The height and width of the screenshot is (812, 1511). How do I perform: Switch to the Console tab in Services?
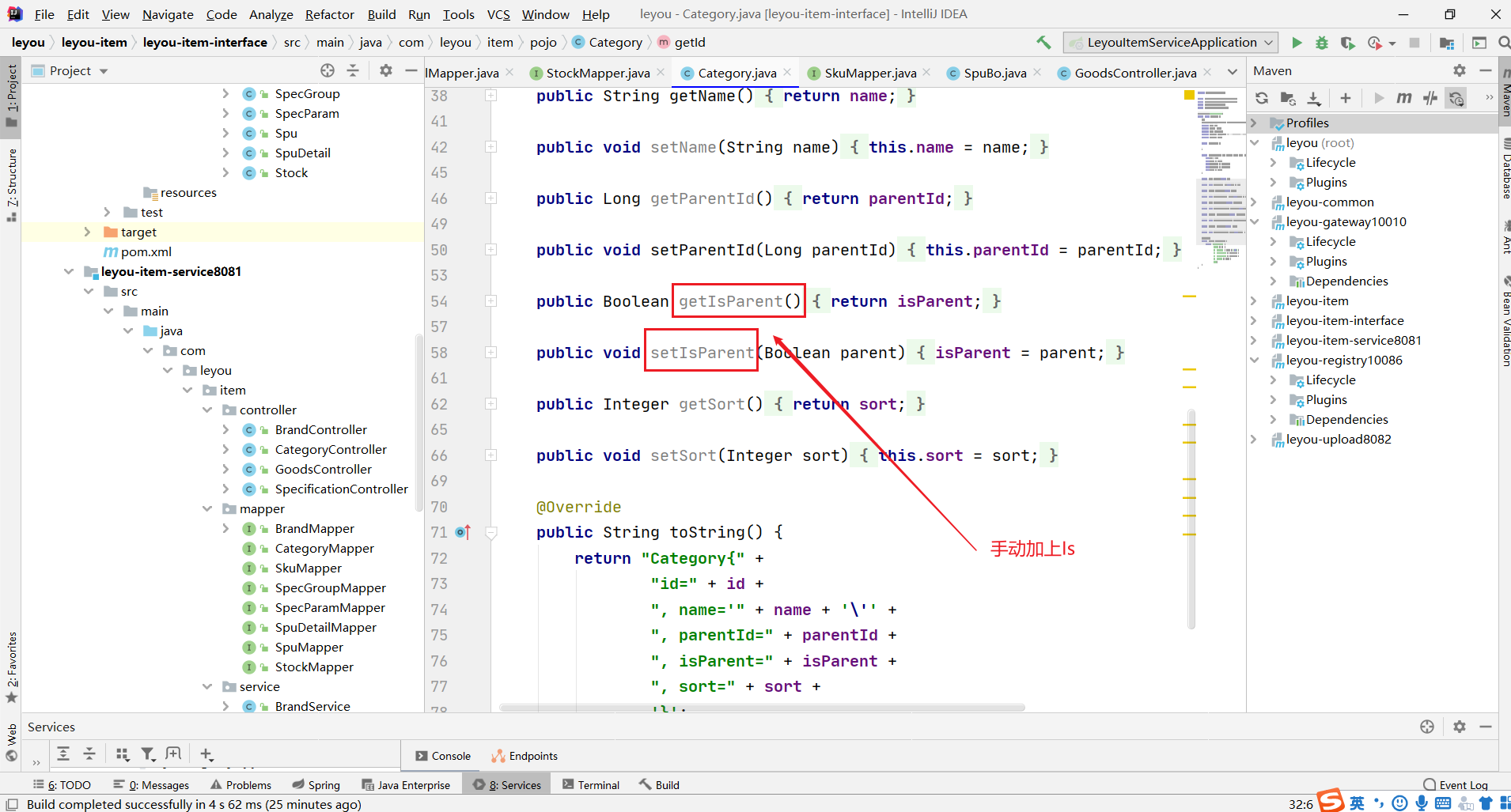[442, 756]
